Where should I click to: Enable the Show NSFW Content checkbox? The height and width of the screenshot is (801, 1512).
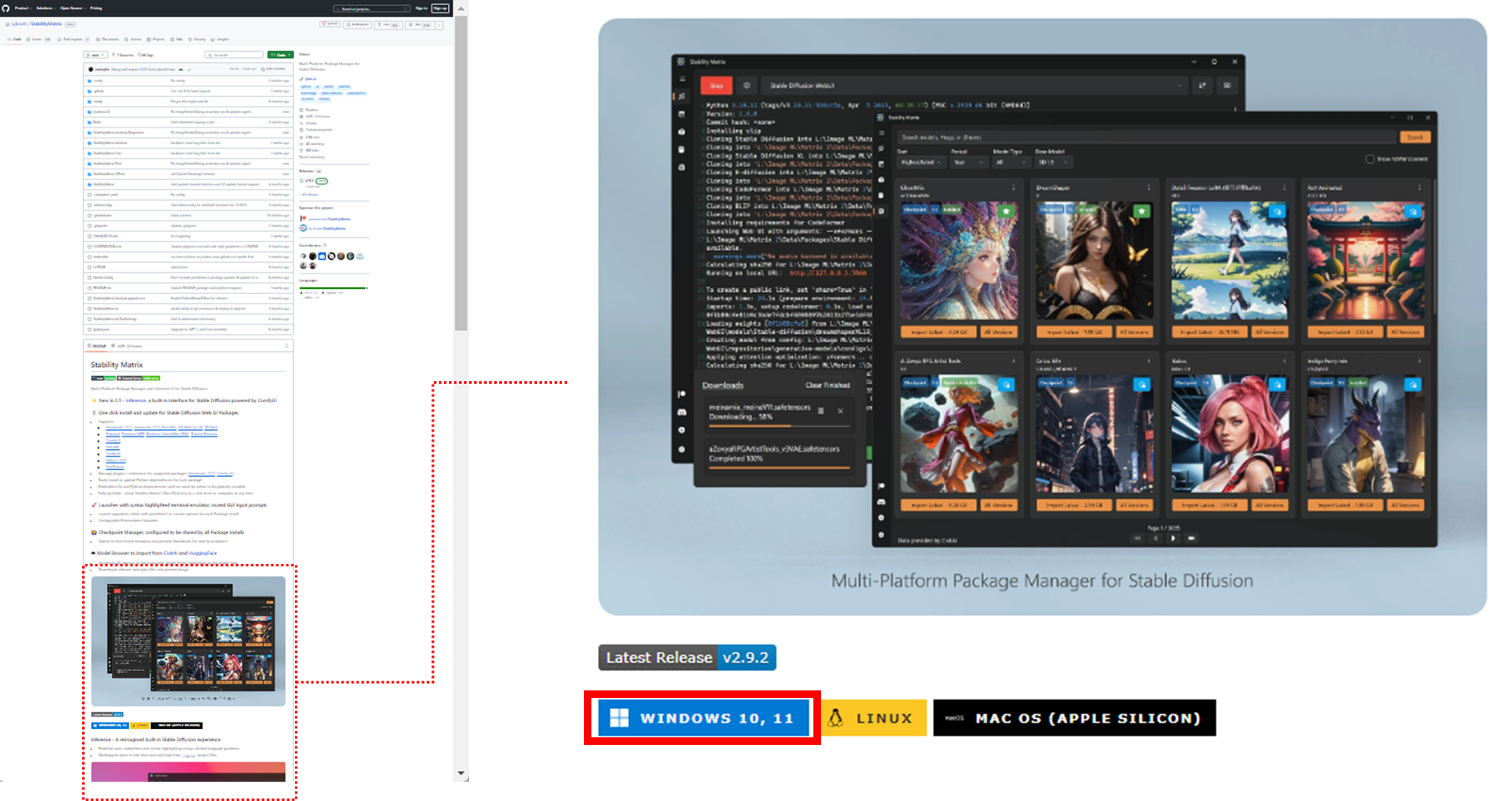coord(1370,159)
